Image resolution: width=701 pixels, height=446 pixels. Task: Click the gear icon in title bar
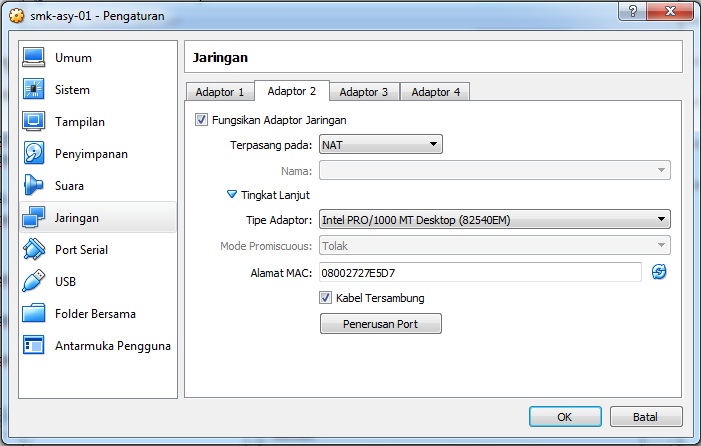click(x=17, y=16)
